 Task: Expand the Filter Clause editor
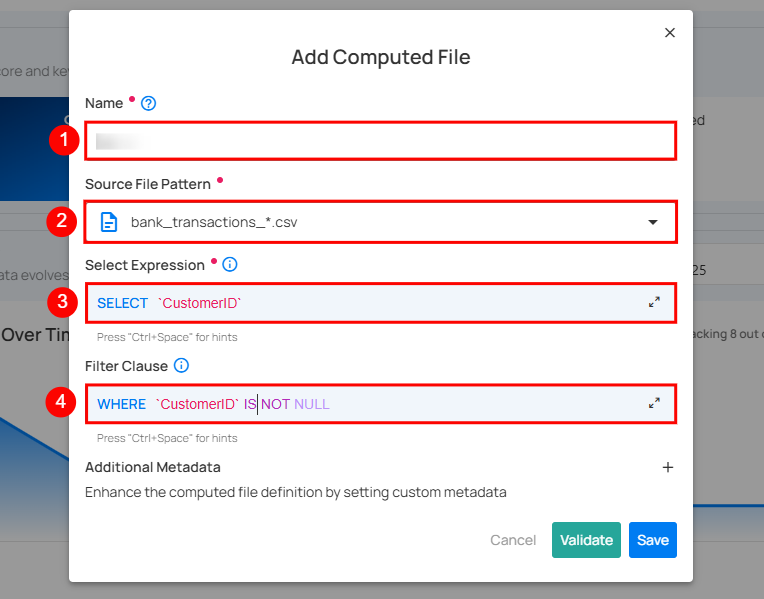(x=654, y=403)
